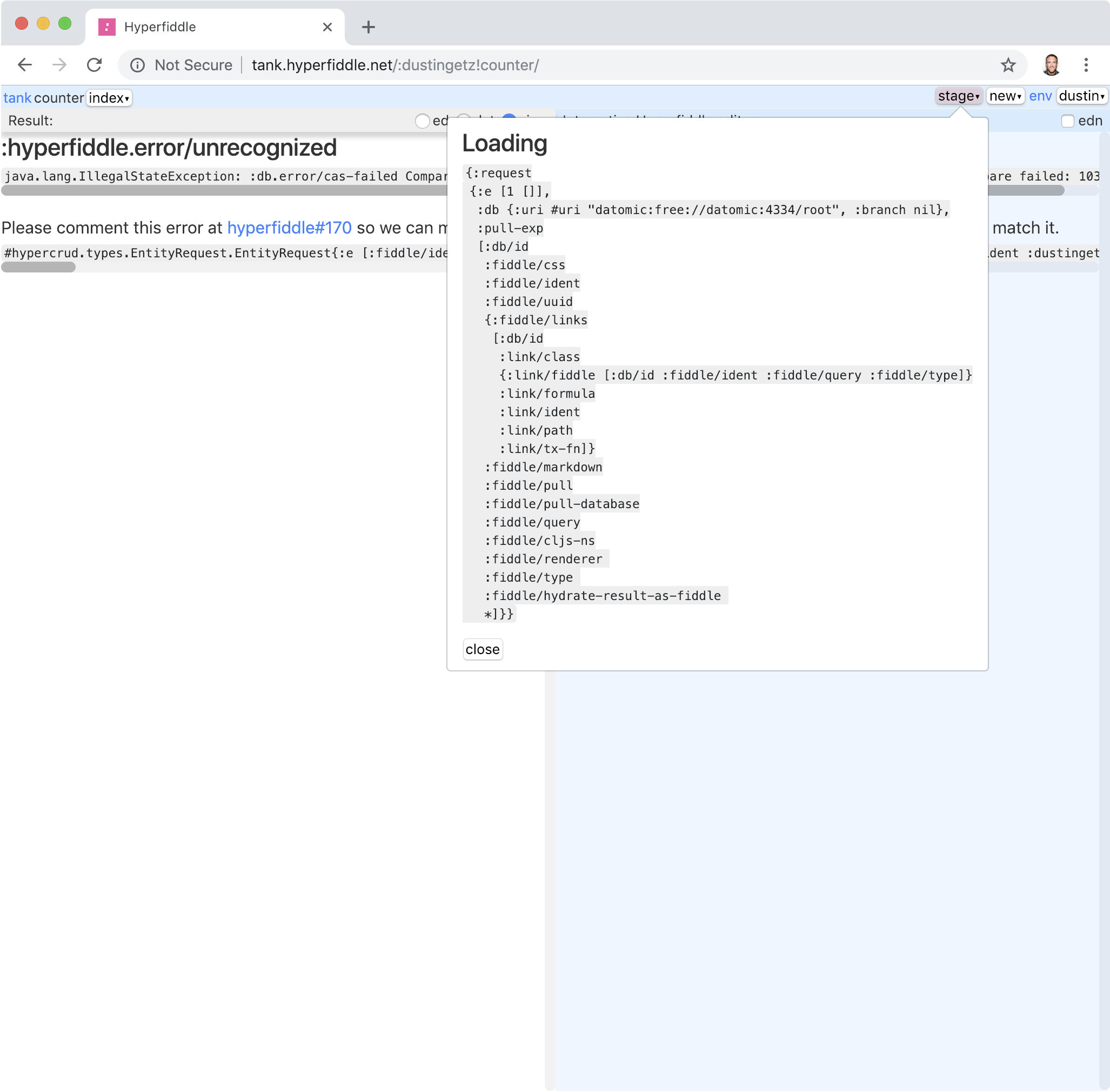Open the dustin account dropdown
Screen dimensions: 1110x1092
1081,96
